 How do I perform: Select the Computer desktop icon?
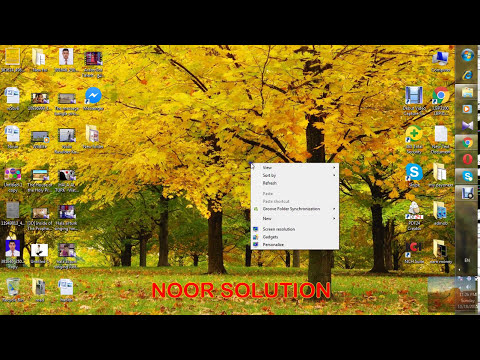pos(441,61)
